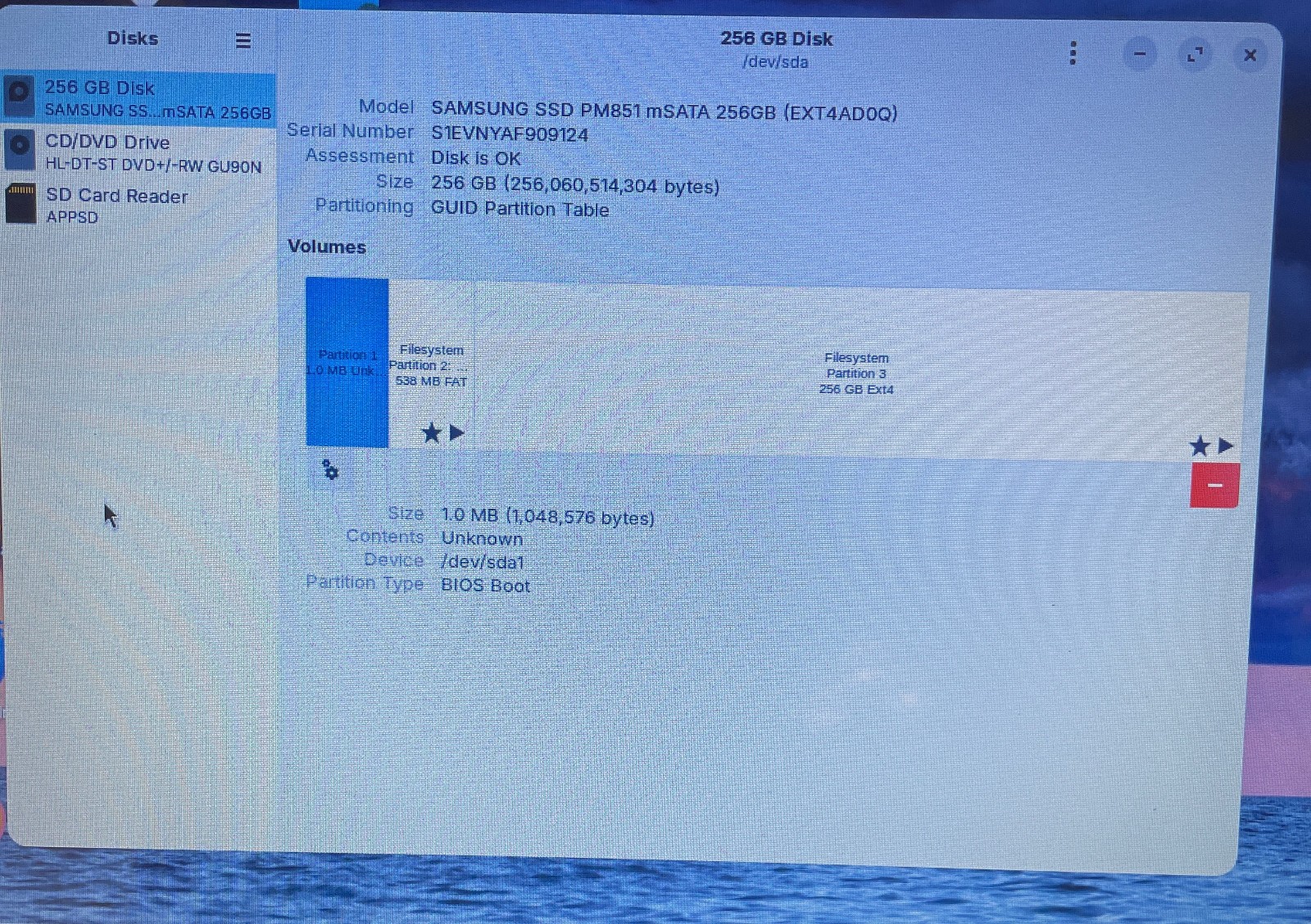
Task: Click the play triangle icon on Partition 2
Action: click(x=456, y=433)
